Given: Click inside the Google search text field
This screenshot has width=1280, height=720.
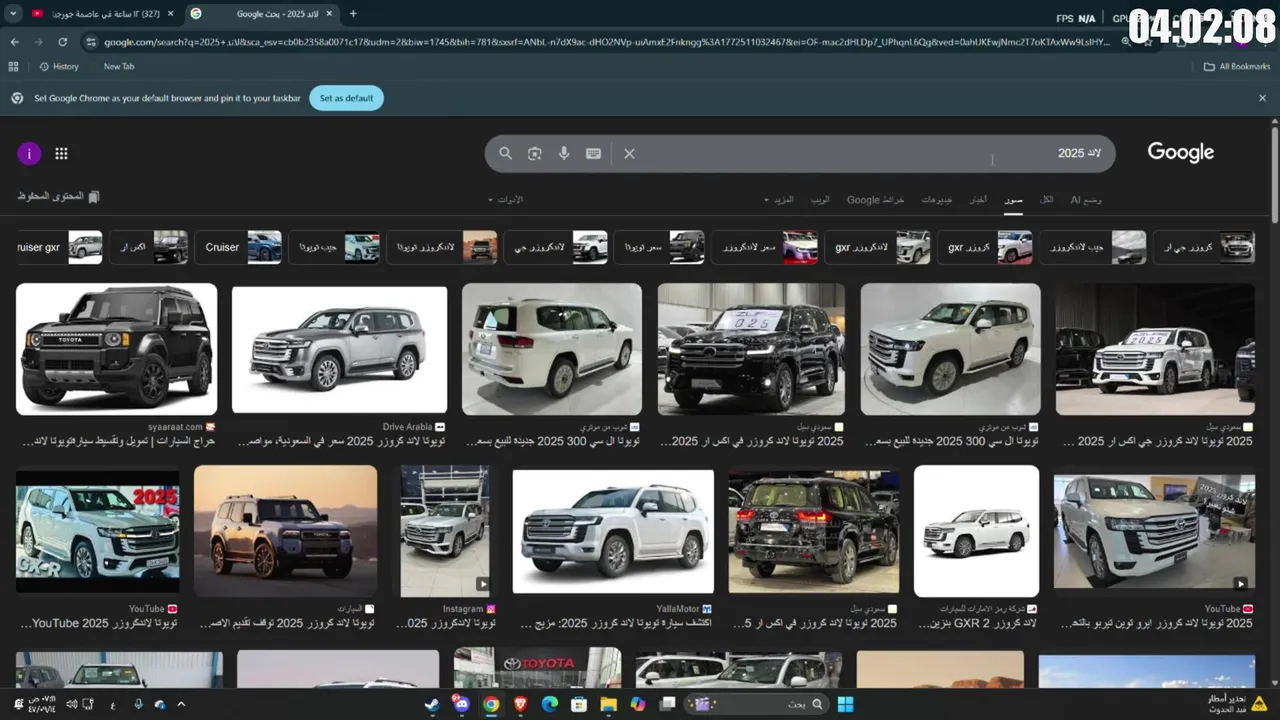Looking at the screenshot, I should pyautogui.click(x=870, y=153).
